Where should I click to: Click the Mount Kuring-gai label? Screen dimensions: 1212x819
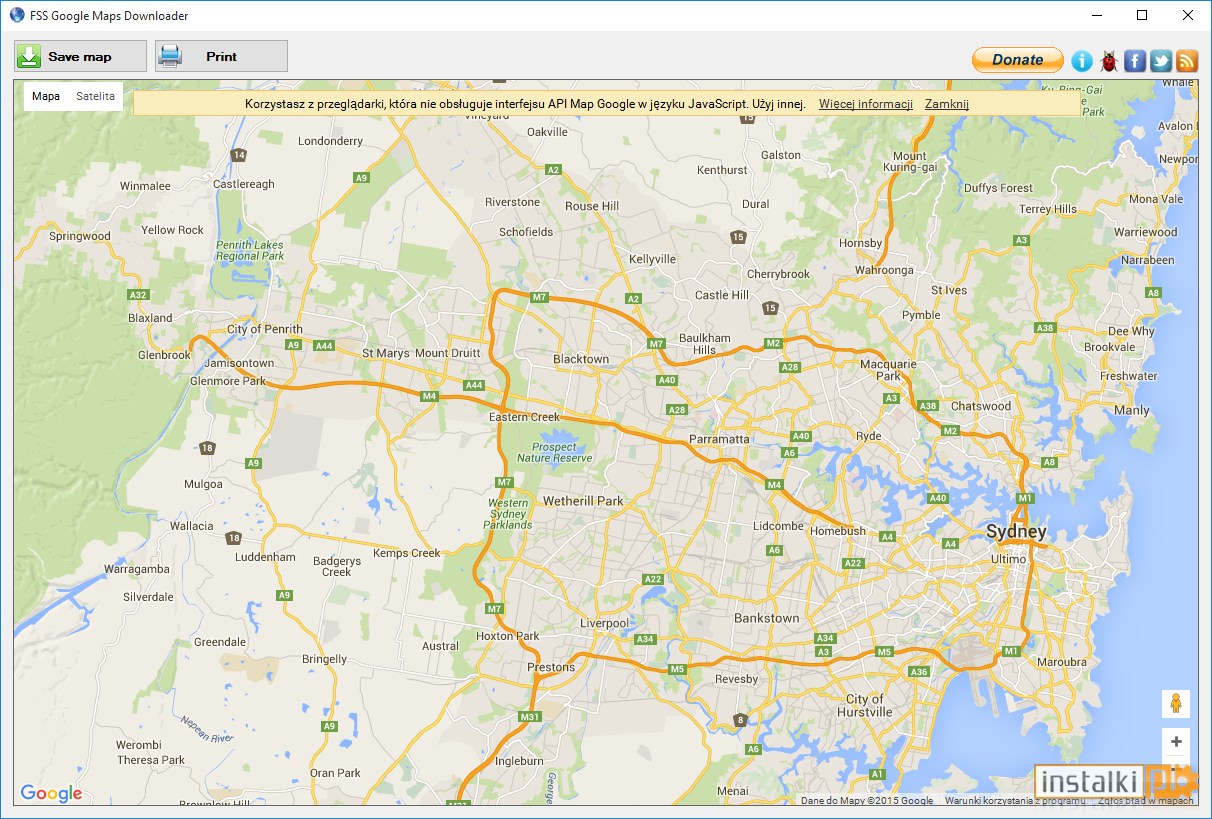[910, 162]
